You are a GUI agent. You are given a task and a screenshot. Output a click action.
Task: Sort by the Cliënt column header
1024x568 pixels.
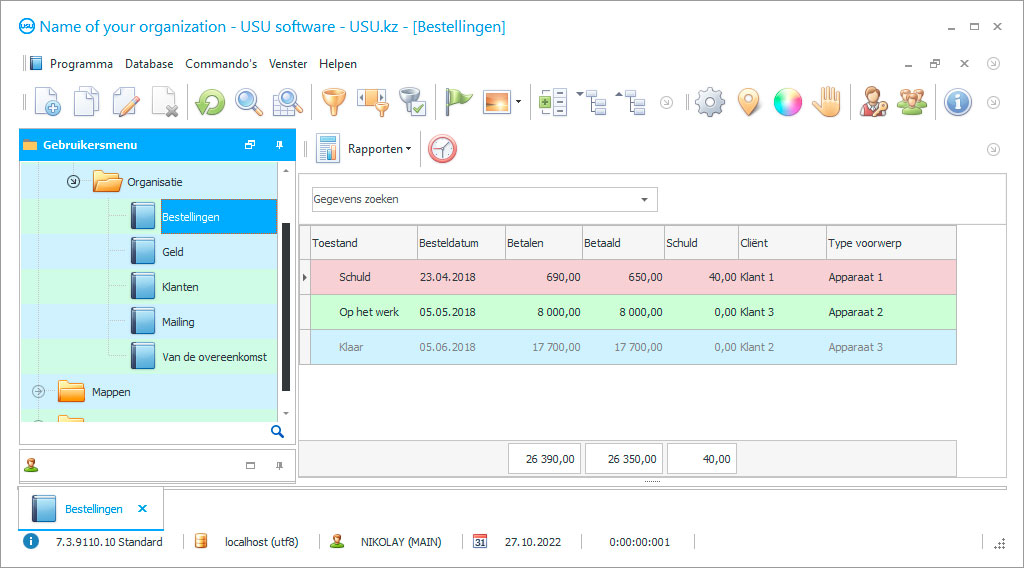coord(782,243)
